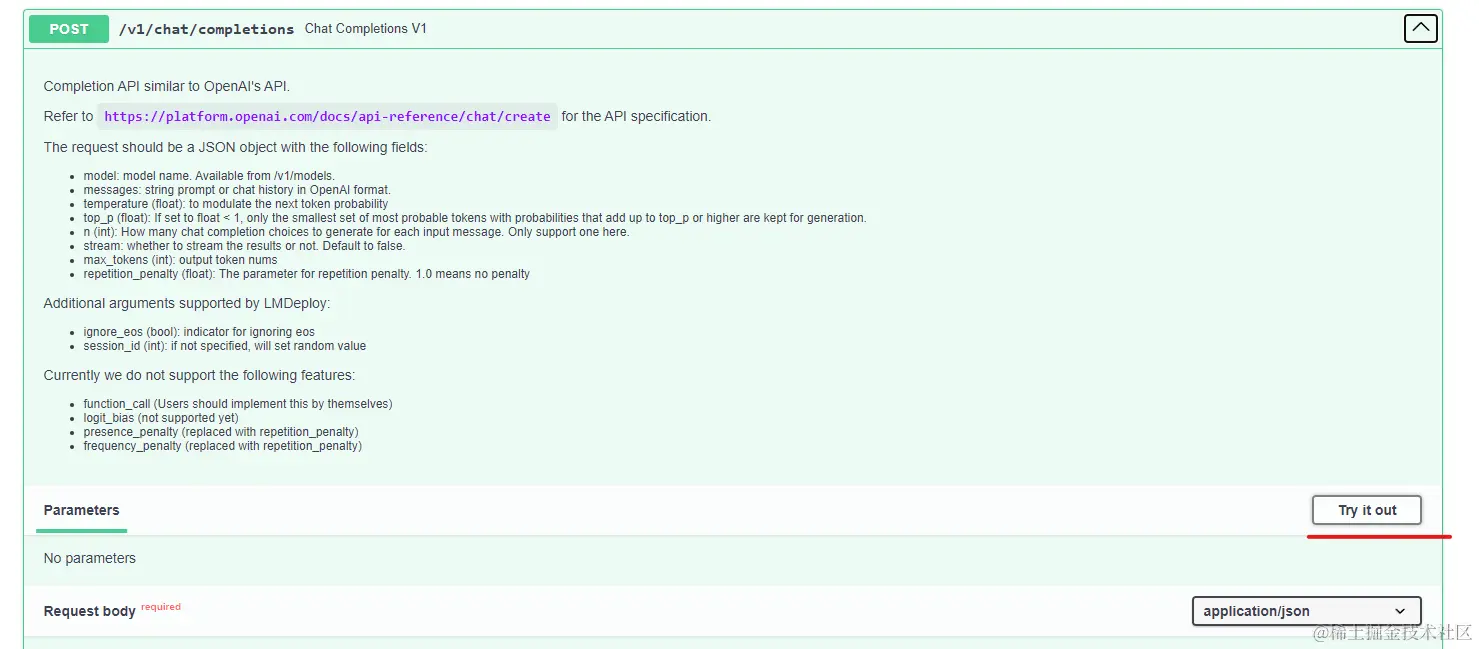The height and width of the screenshot is (649, 1479).
Task: Open the application/json content type dropdown
Action: pos(1305,611)
